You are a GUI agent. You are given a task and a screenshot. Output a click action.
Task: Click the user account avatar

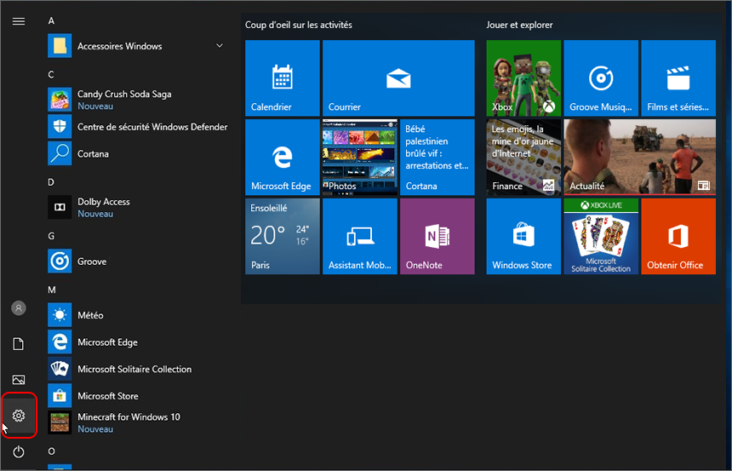coord(19,308)
